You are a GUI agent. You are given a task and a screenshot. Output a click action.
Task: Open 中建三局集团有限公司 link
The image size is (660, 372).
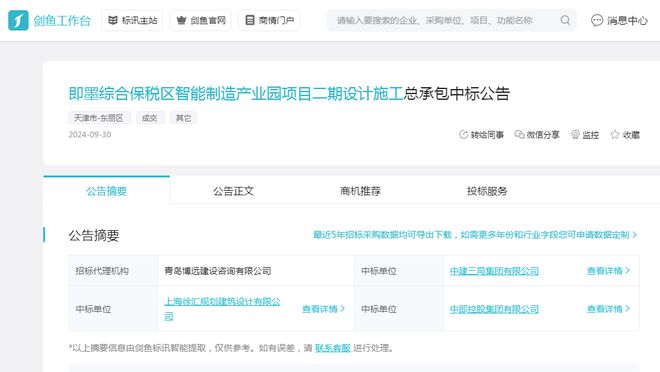494,271
